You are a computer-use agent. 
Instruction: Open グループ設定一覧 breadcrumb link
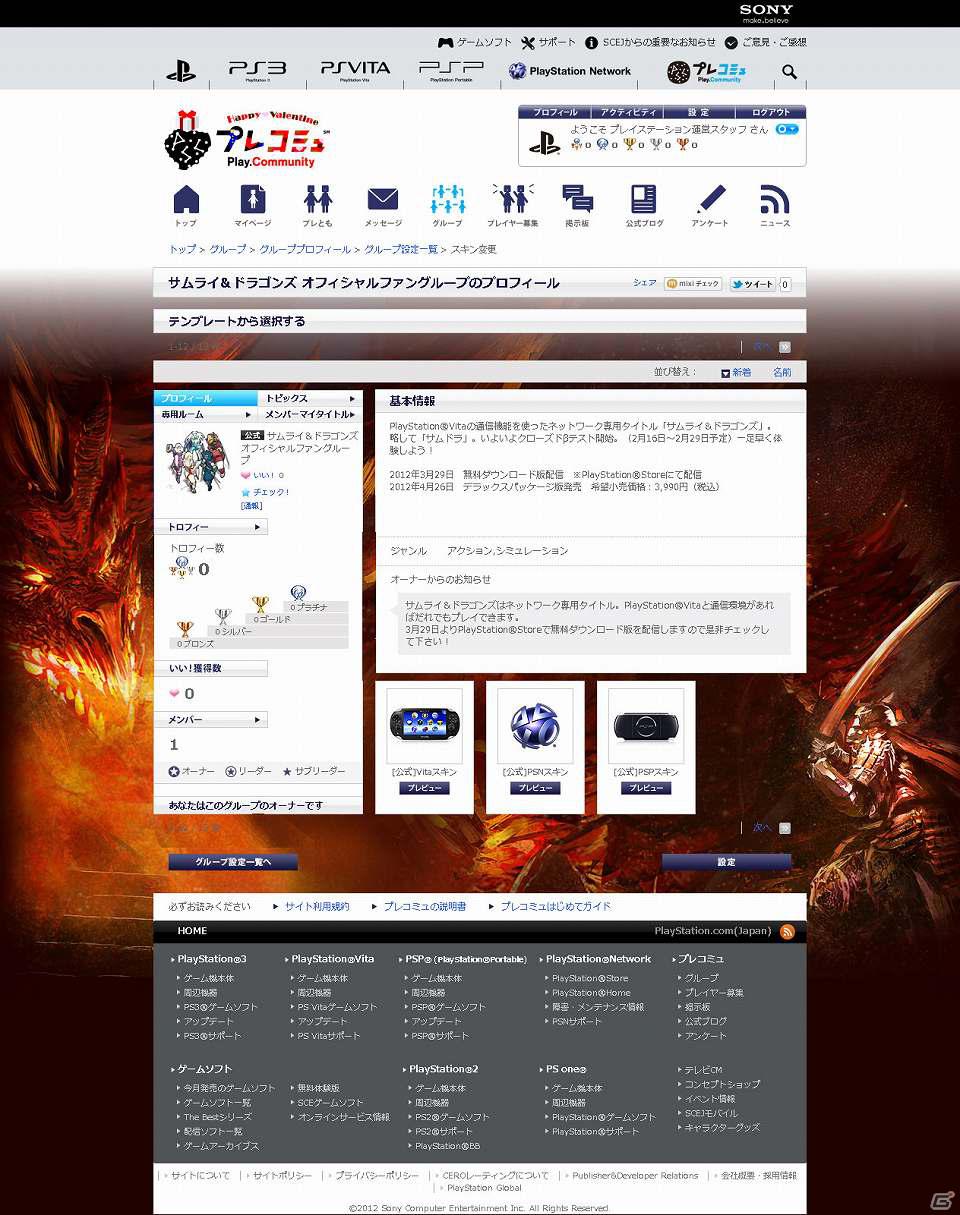tap(401, 249)
